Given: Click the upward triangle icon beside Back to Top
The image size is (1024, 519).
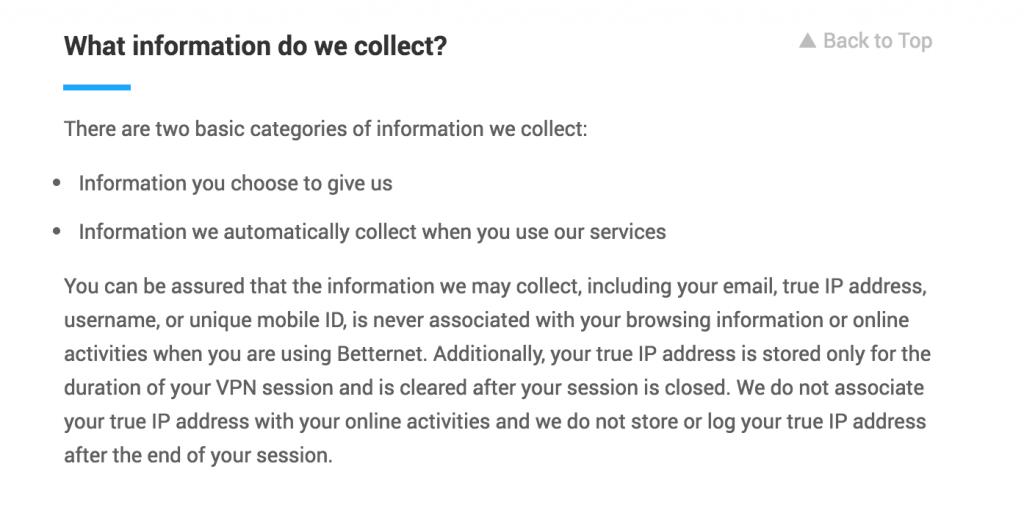Looking at the screenshot, I should point(807,40).
